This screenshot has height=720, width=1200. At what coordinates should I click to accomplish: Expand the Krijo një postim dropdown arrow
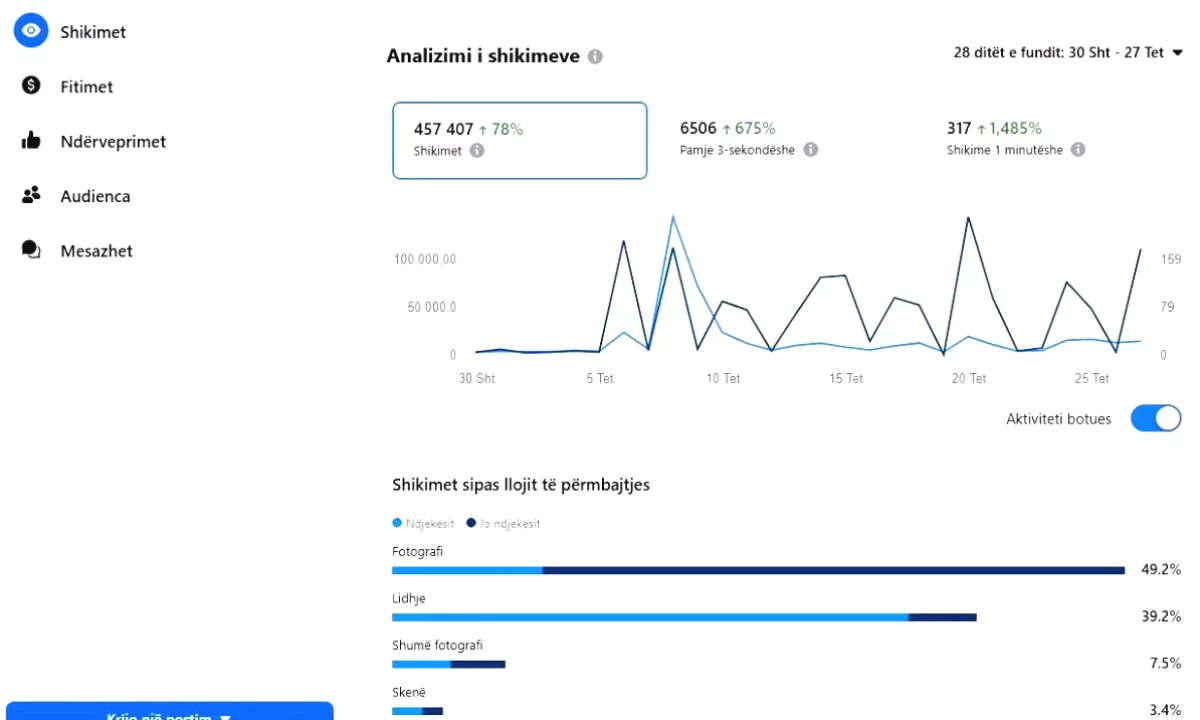225,716
